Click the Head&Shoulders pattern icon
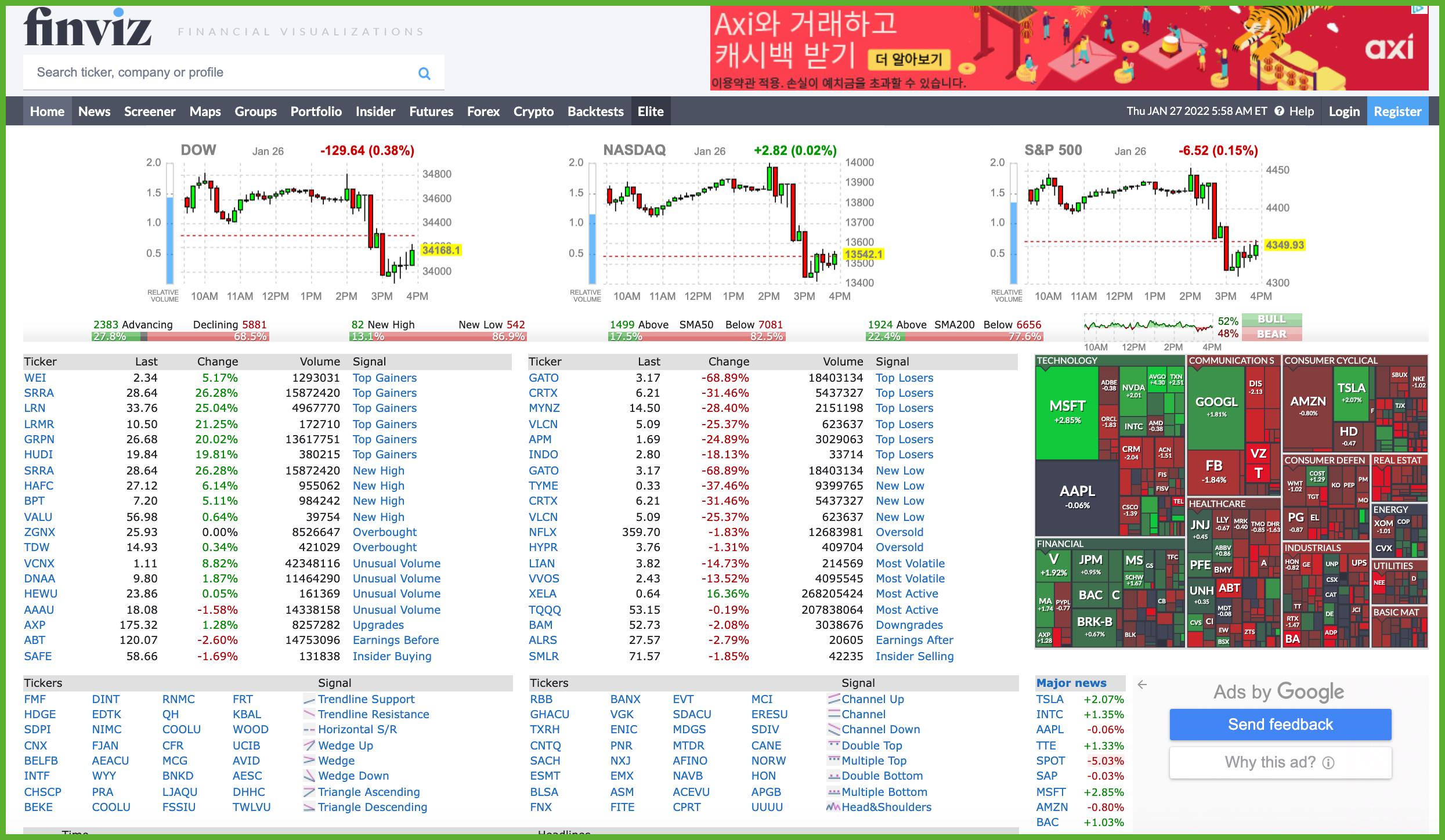This screenshot has width=1445, height=840. pos(833,807)
